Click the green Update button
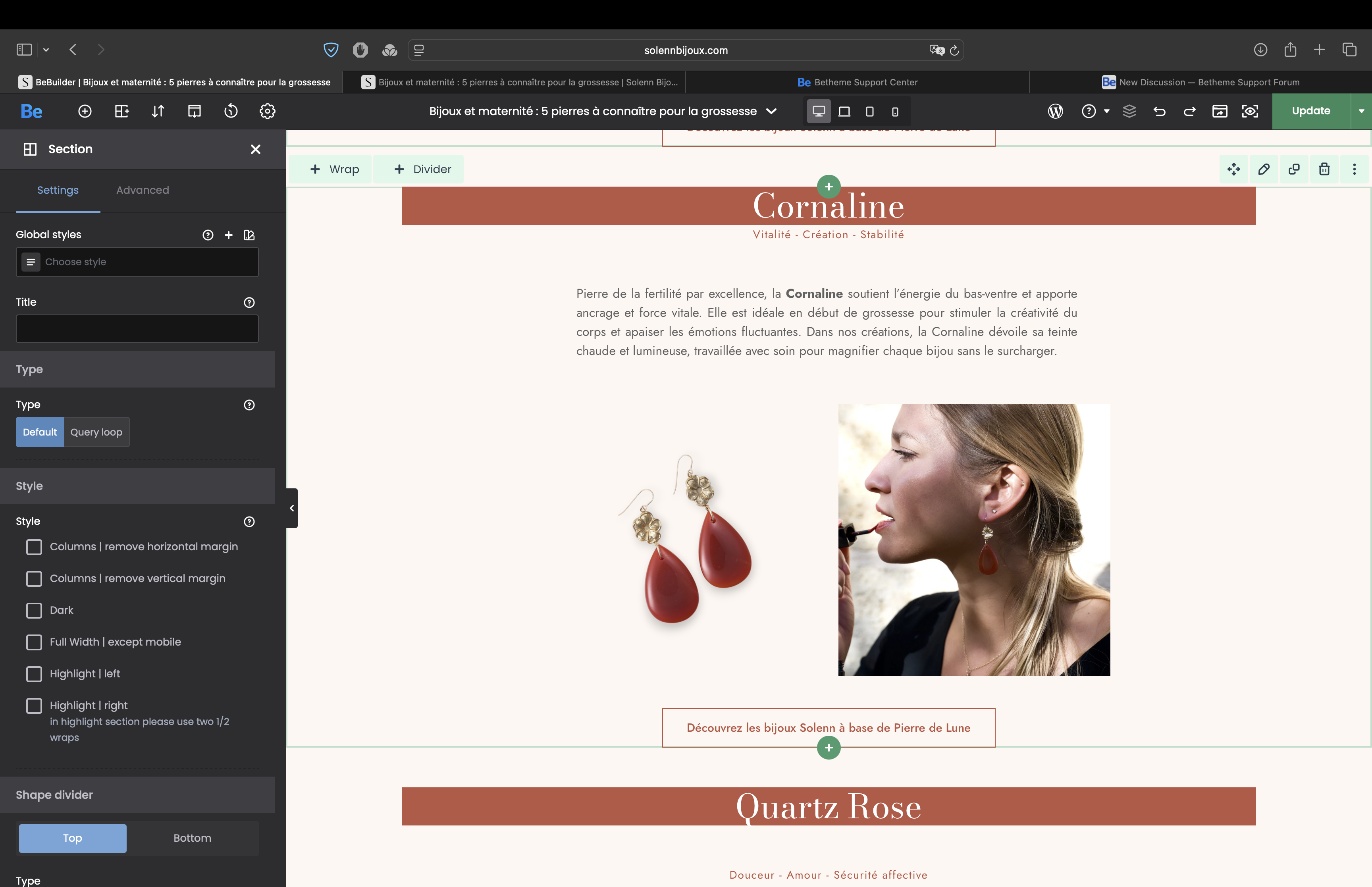Screen dimensions: 1372x887 1311,111
